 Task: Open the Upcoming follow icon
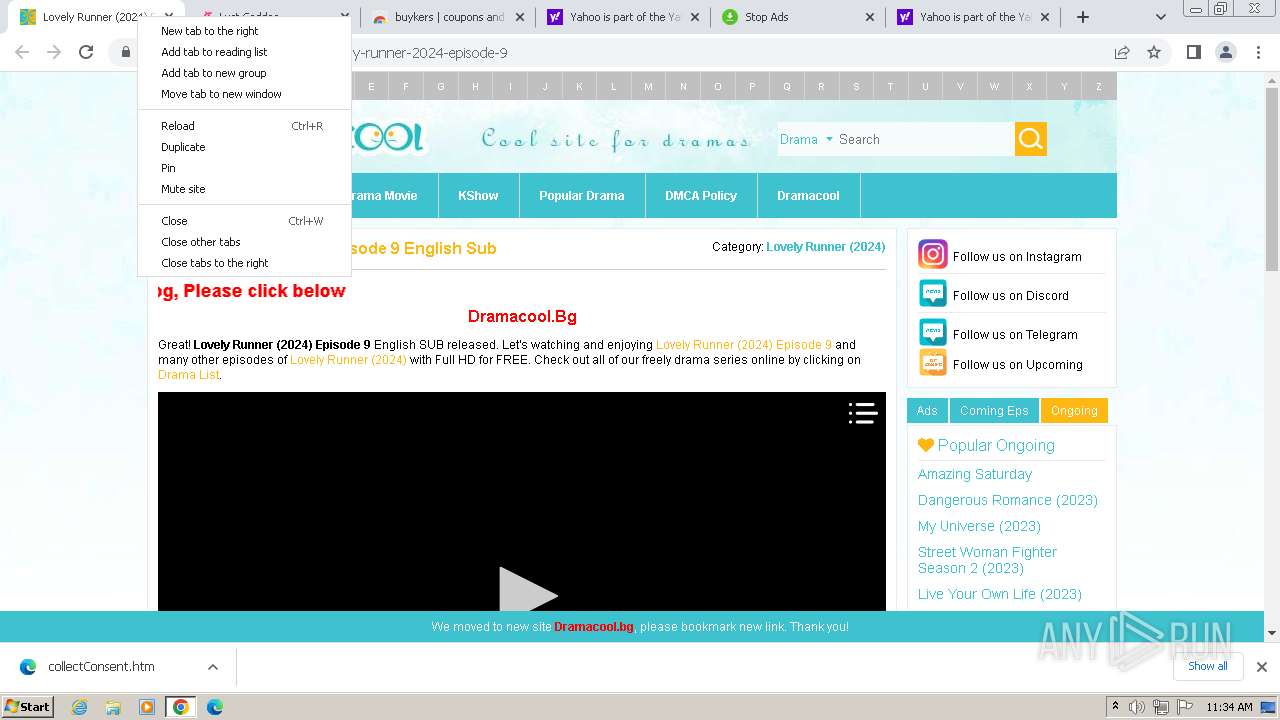pos(932,363)
